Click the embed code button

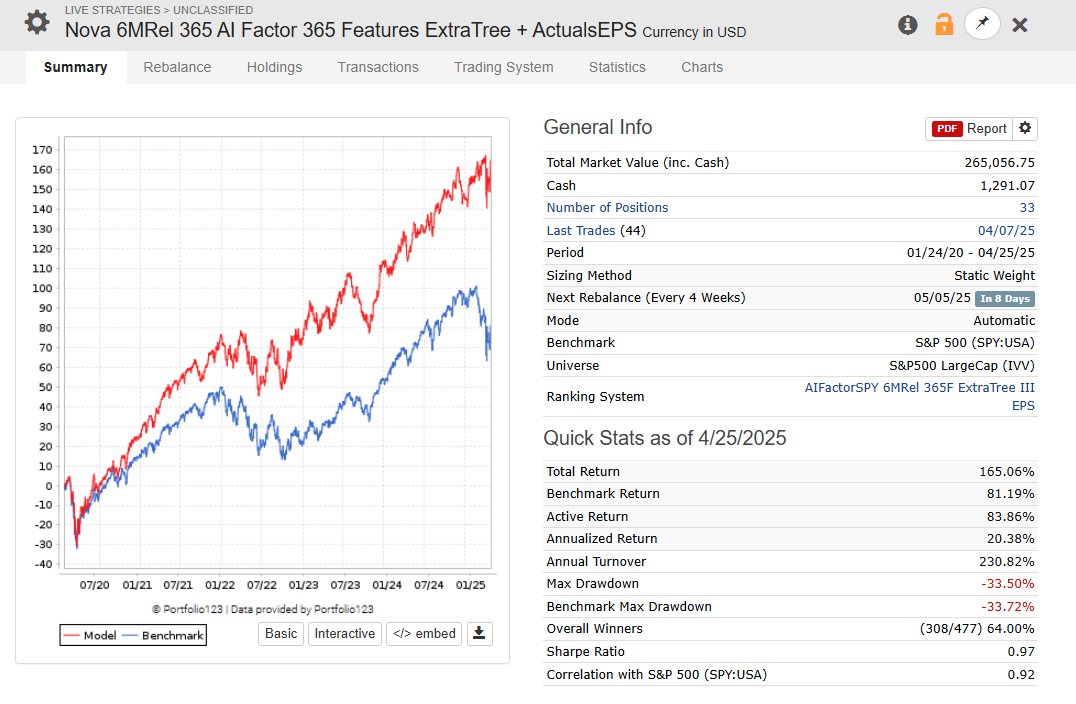[424, 633]
